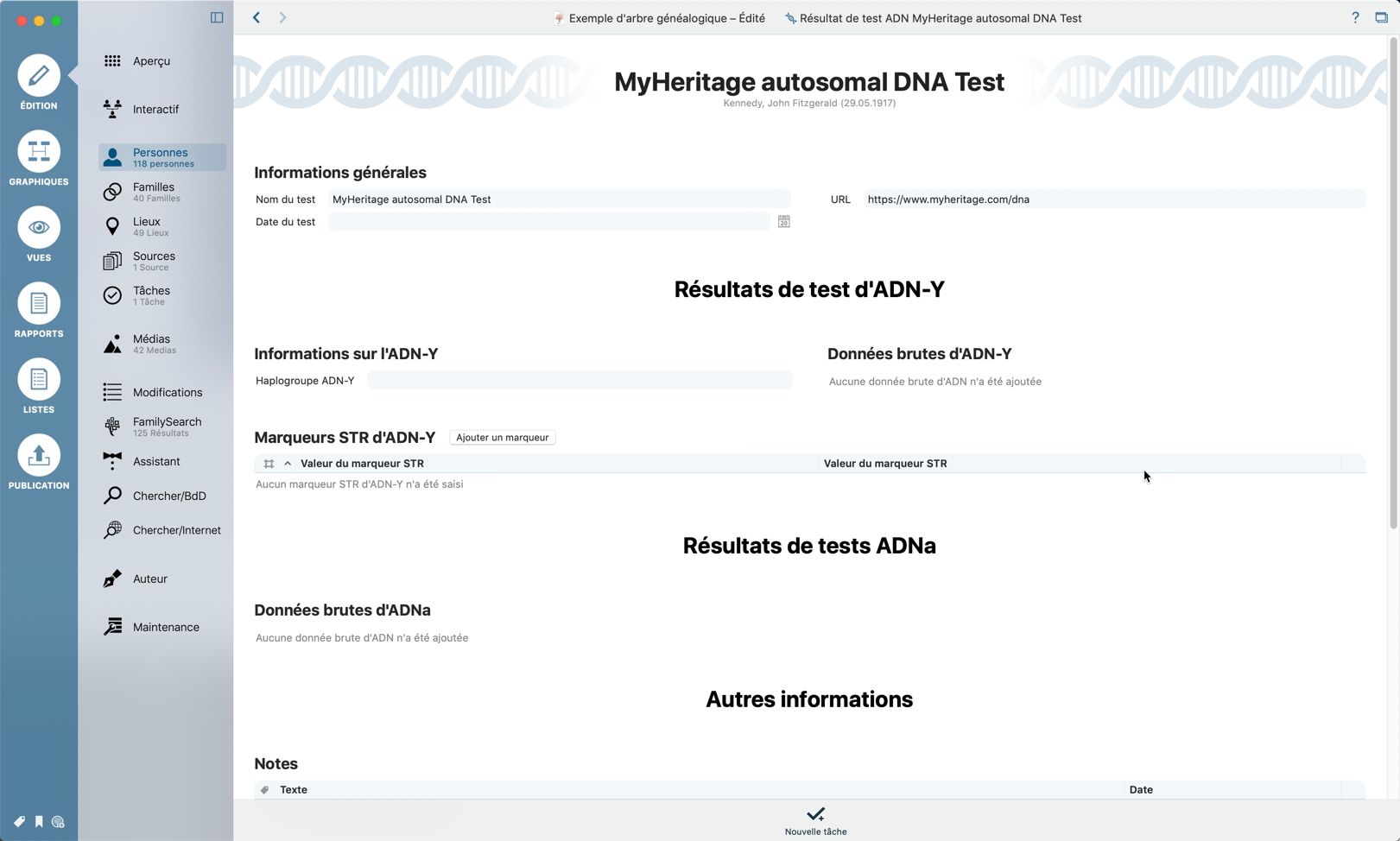Click Ajouter un marqueur button
The image size is (1400, 841).
click(502, 438)
